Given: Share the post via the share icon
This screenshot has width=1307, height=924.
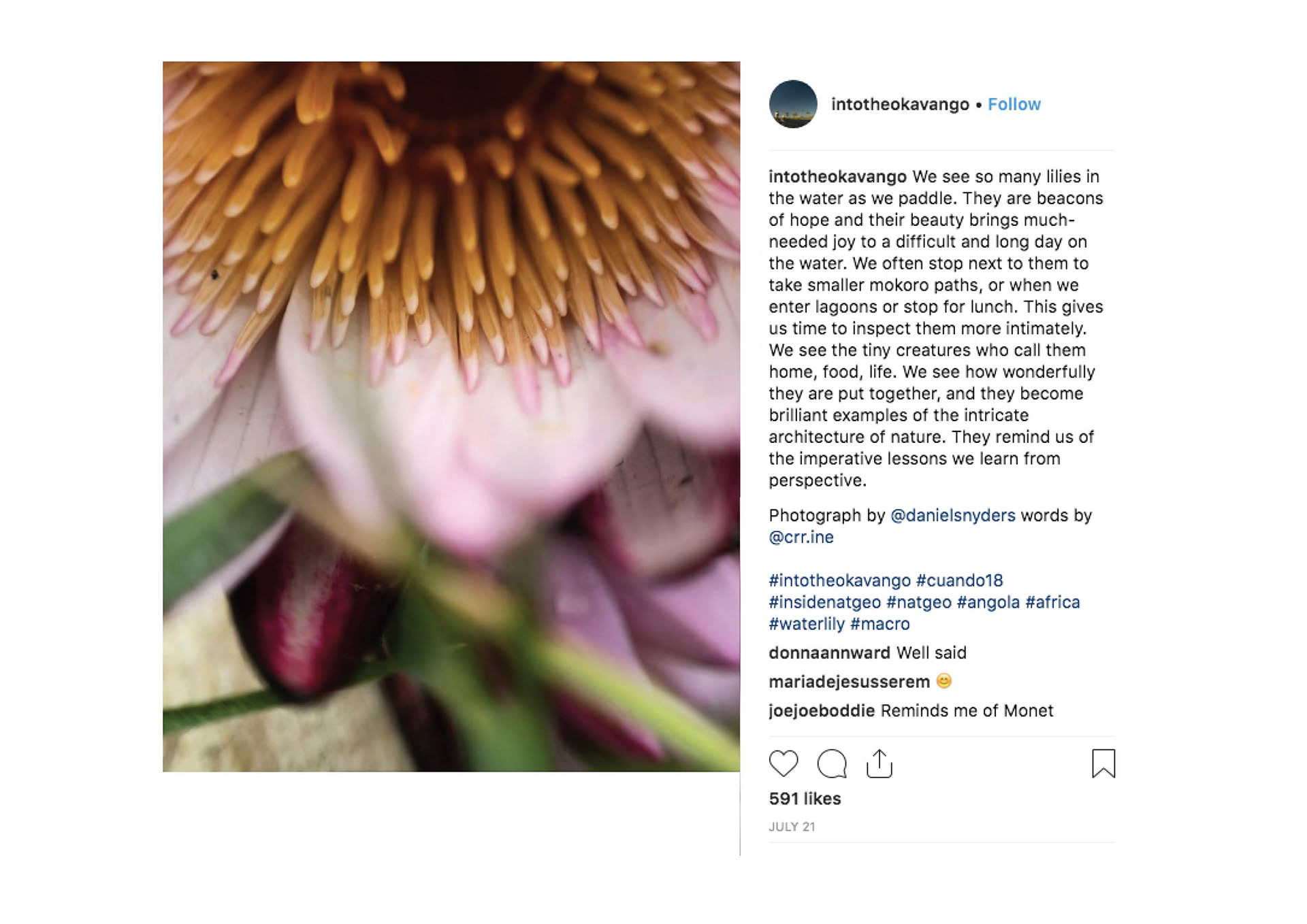Looking at the screenshot, I should [879, 763].
